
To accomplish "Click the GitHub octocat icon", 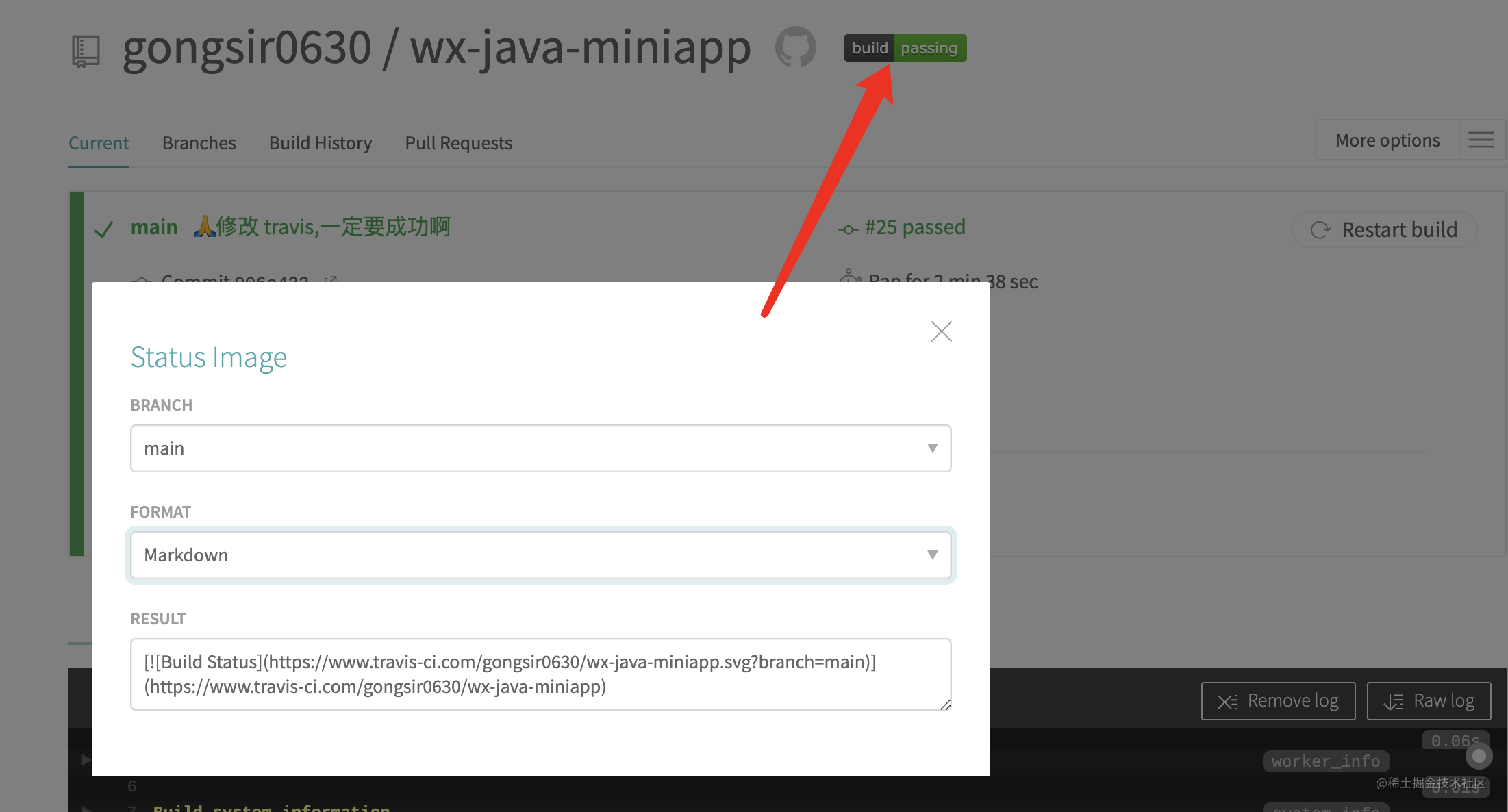I will click(x=795, y=47).
